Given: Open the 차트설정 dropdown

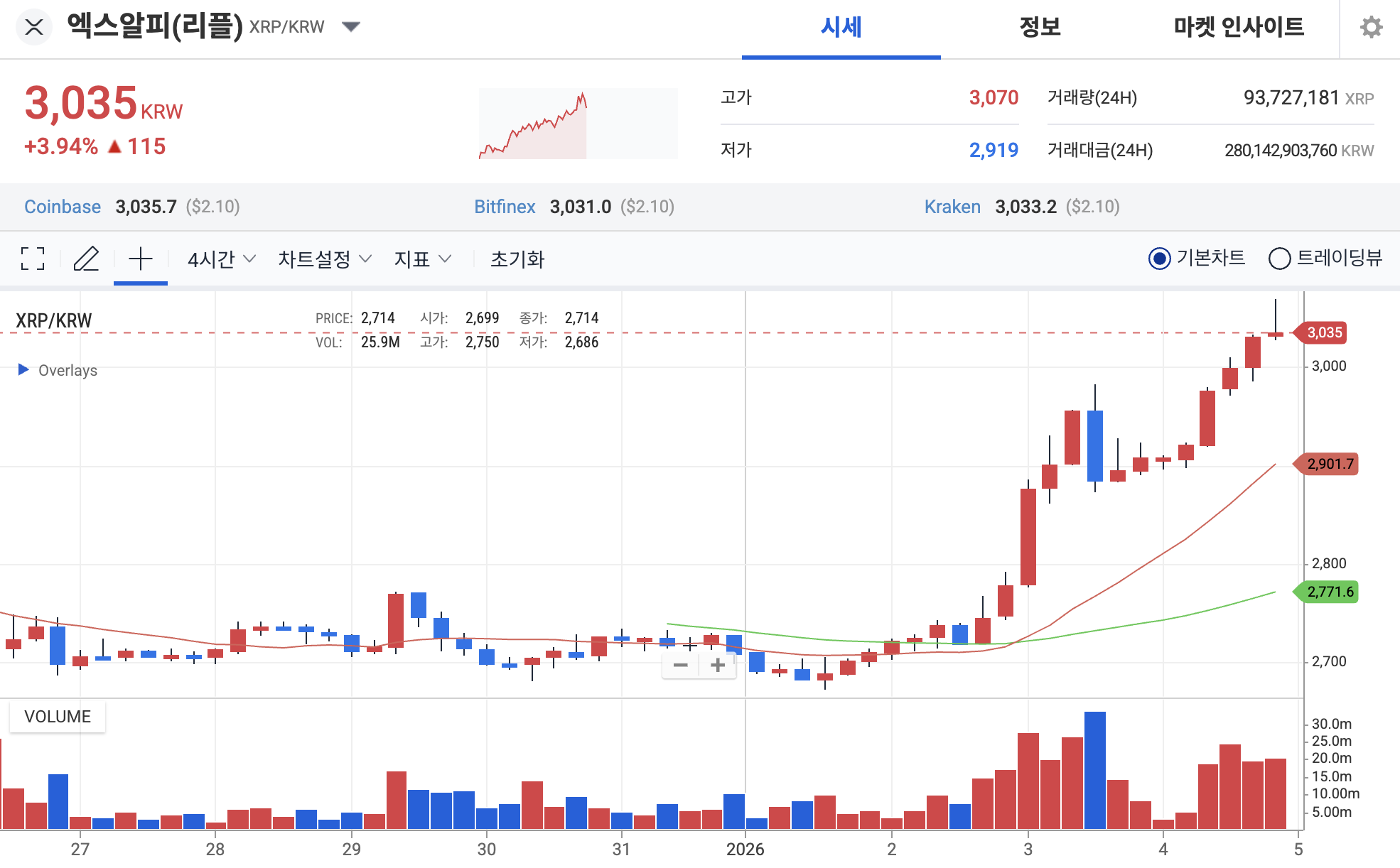Looking at the screenshot, I should 323,259.
